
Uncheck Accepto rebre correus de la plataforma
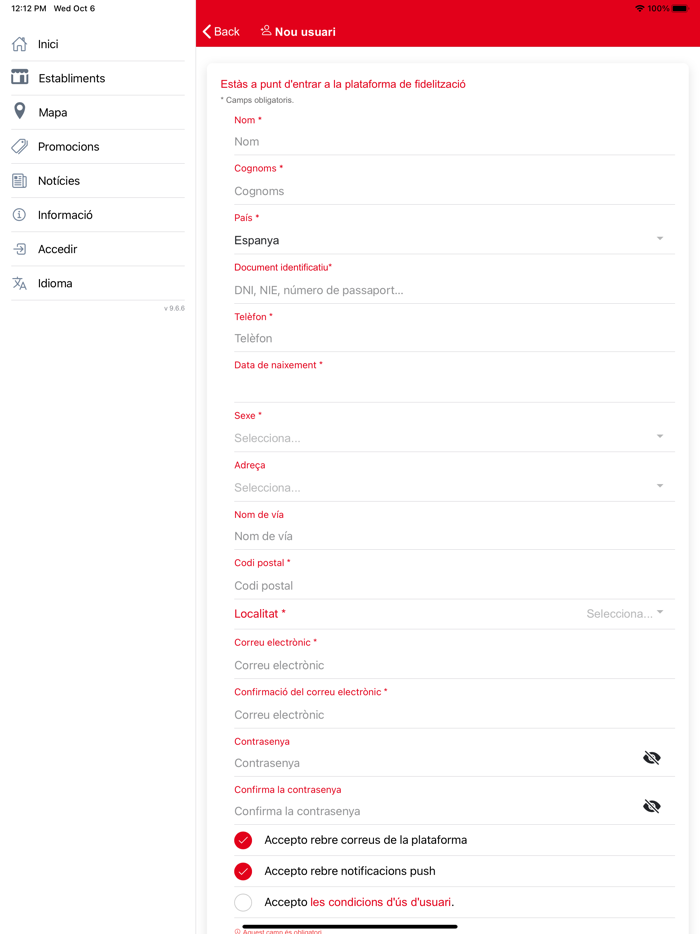pos(243,840)
